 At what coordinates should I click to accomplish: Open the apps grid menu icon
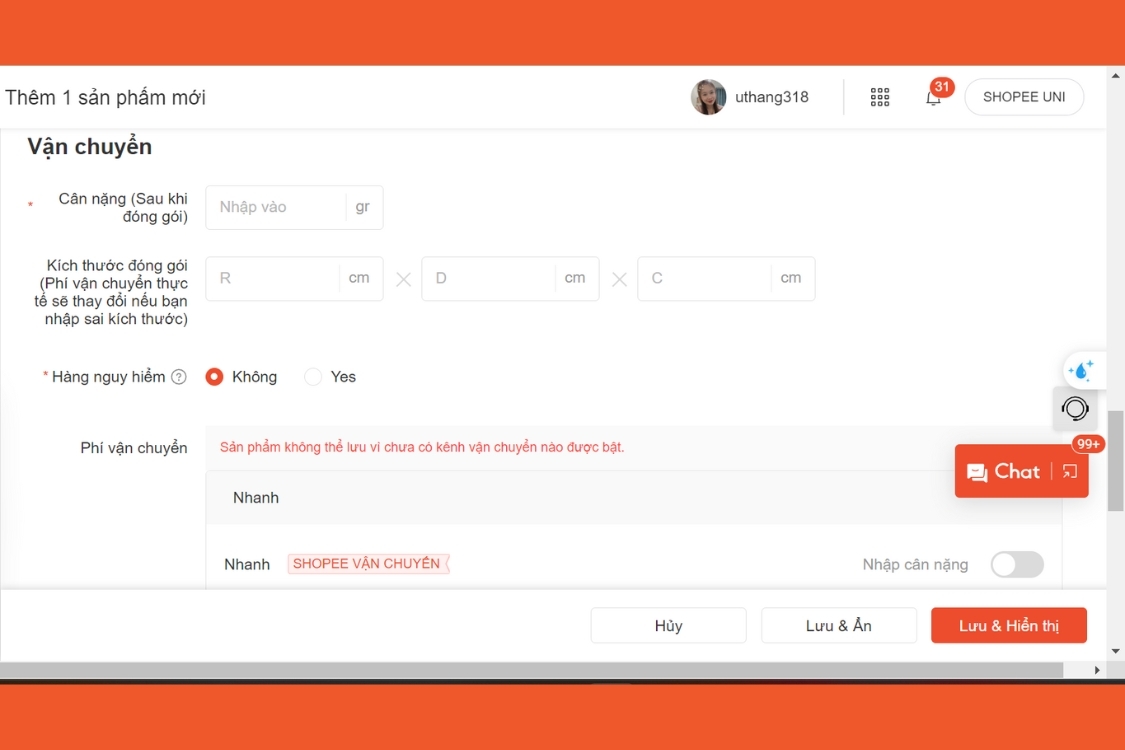click(x=880, y=97)
